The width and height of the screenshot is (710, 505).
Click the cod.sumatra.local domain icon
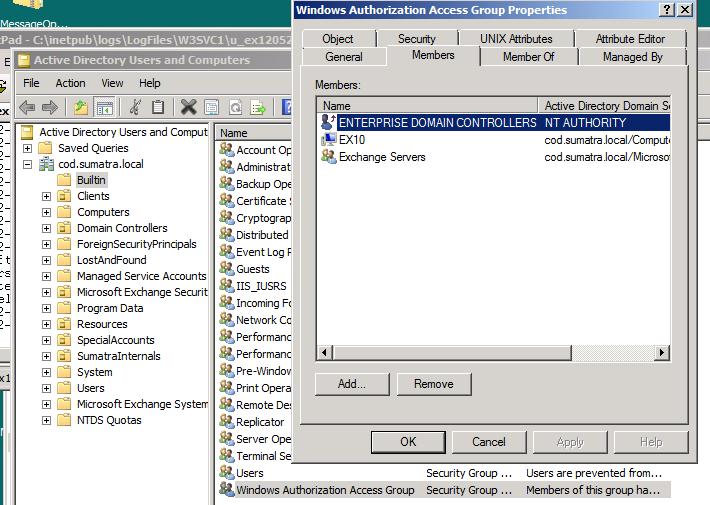pyautogui.click(x=46, y=164)
